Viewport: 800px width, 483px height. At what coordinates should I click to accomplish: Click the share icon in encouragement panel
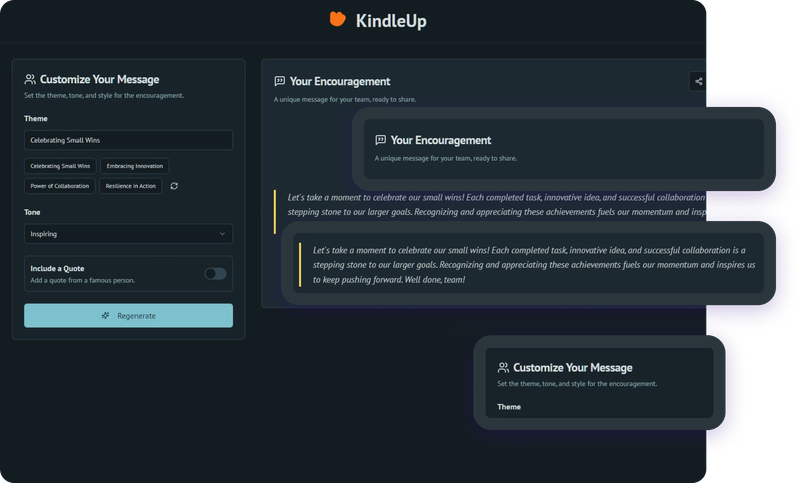click(698, 82)
